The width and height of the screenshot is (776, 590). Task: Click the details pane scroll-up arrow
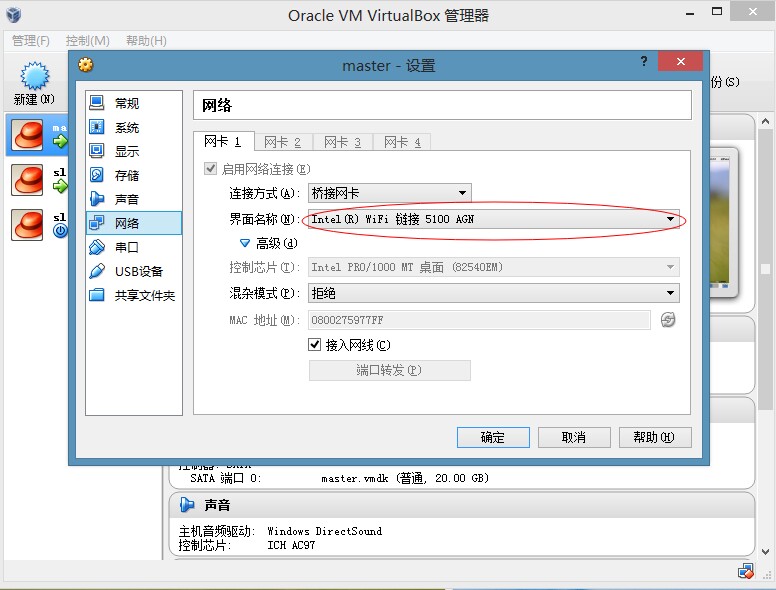pos(765,121)
